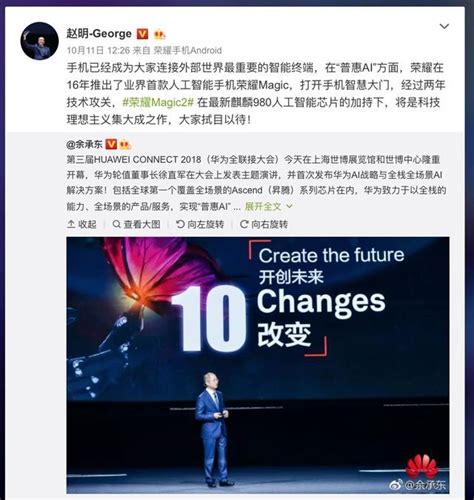
Task: Click the reposted text from 余承东
Action: (x=256, y=183)
